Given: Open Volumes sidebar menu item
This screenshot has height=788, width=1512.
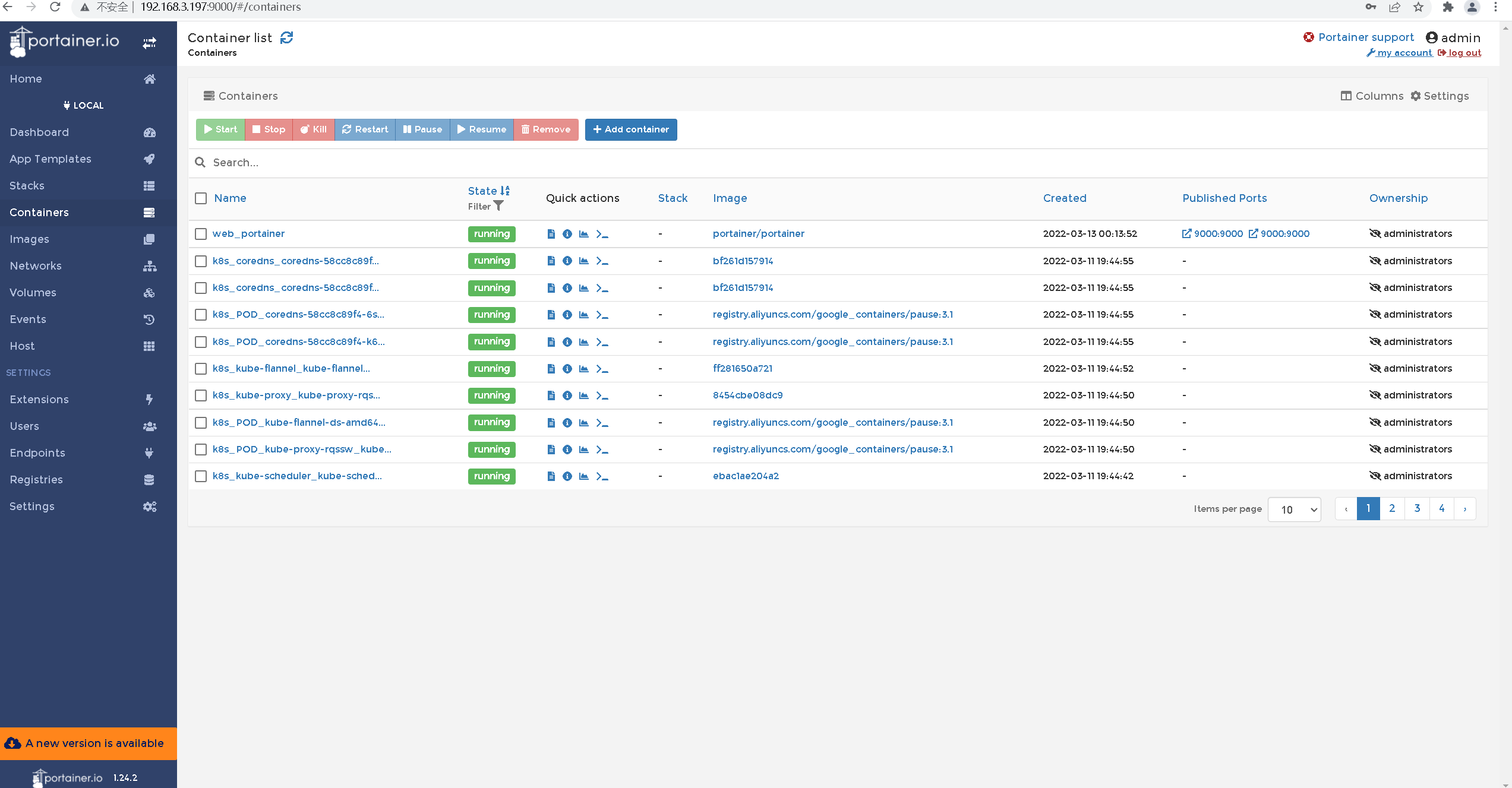Looking at the screenshot, I should [33, 293].
